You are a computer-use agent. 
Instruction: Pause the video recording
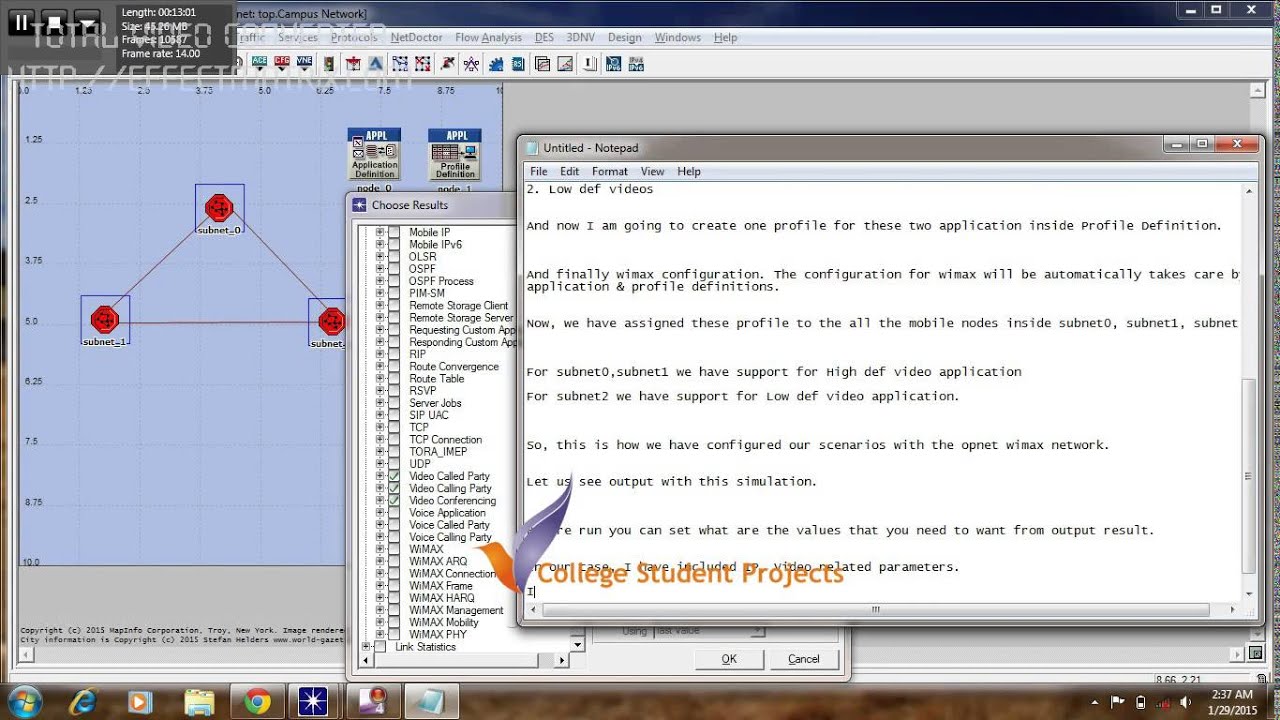pos(21,22)
